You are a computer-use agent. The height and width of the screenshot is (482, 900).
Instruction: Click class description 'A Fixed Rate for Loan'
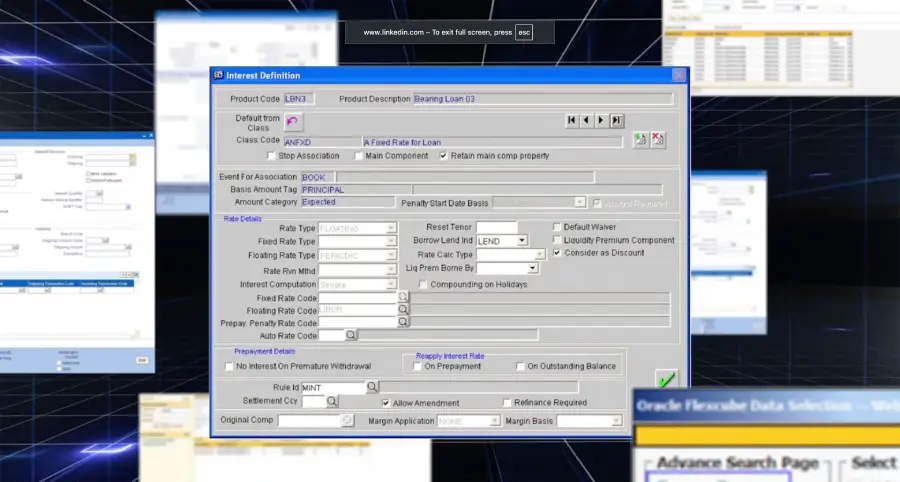[492, 142]
